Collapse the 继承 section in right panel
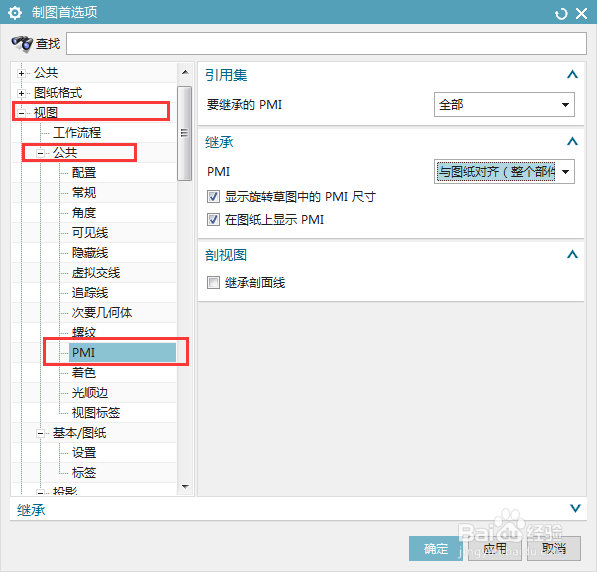Screen dimensions: 597x572 point(572,142)
